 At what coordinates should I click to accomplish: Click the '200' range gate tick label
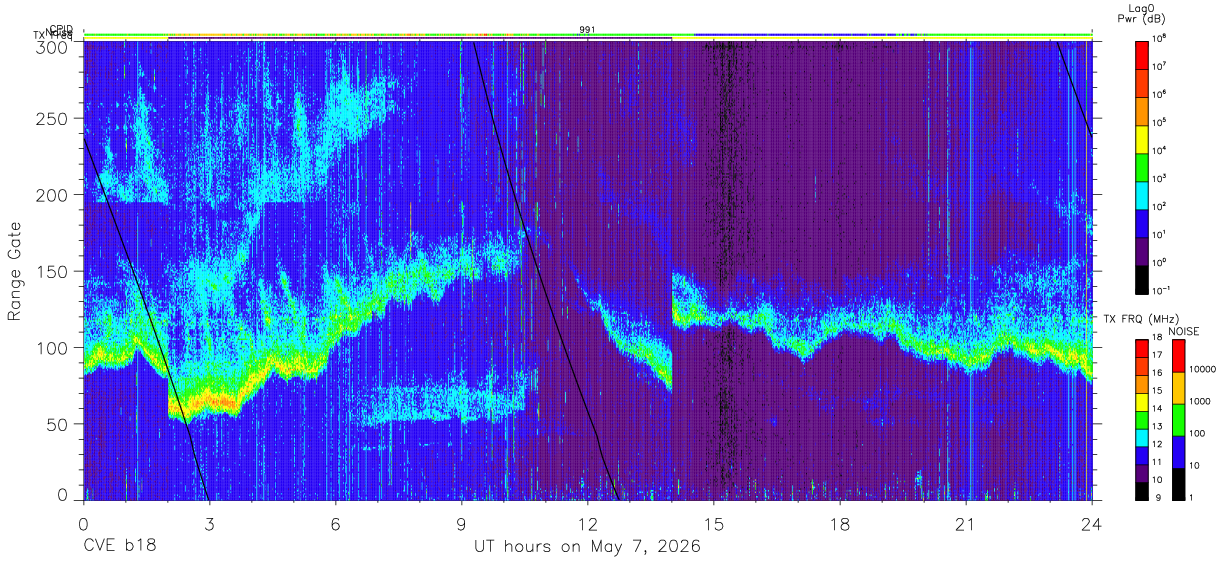53,195
